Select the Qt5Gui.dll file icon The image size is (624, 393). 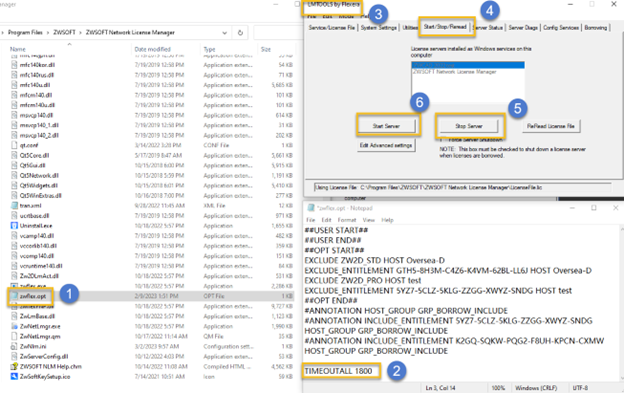(x=14, y=165)
